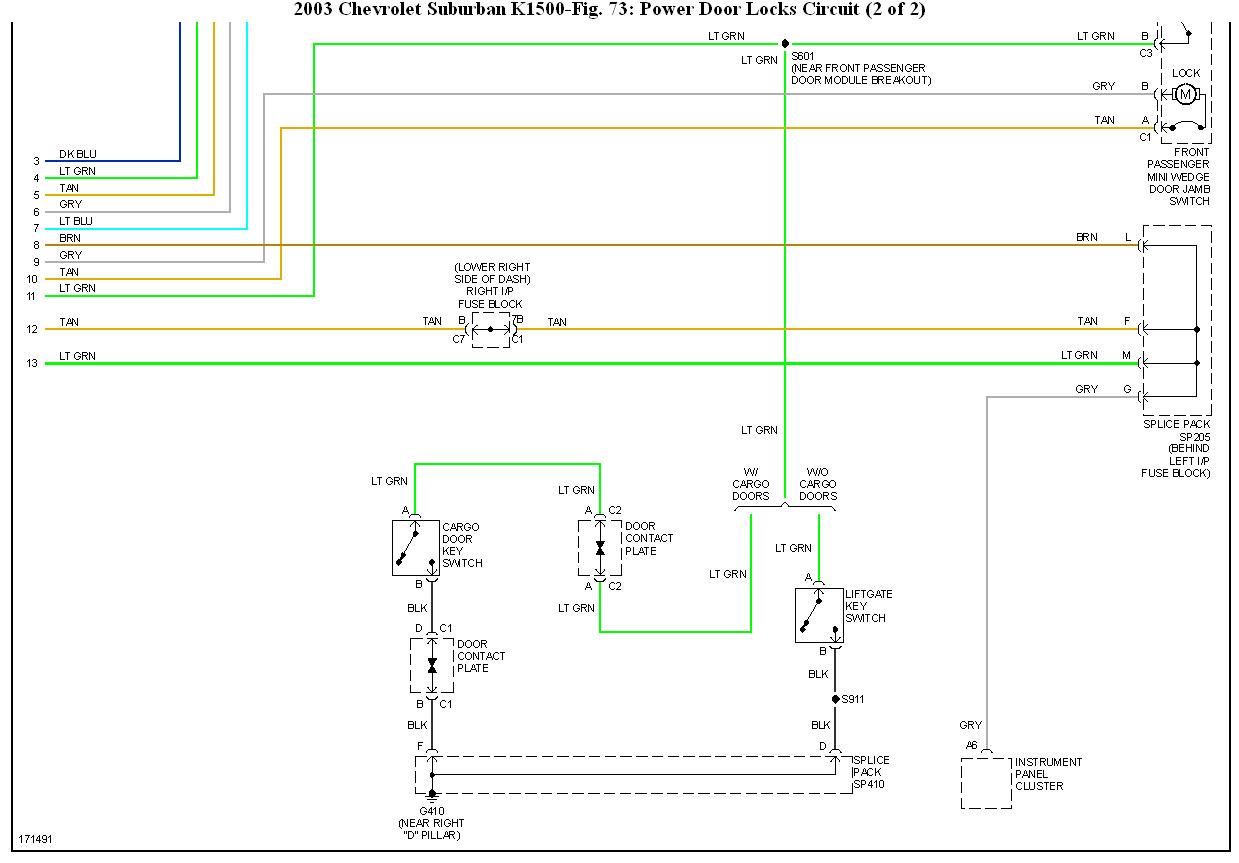The width and height of the screenshot is (1239, 863).
Task: Click the S601 label
Action: pos(804,57)
